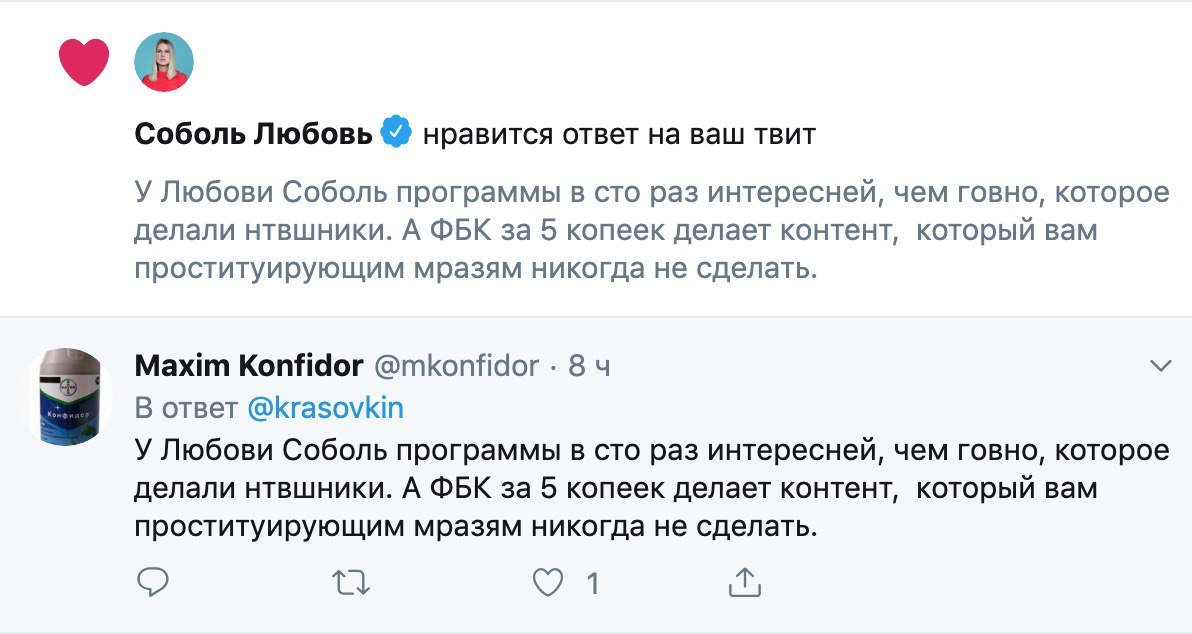Viewport: 1192px width, 634px height.
Task: Open Соболь Любовь's round profile avatar
Action: click(164, 62)
